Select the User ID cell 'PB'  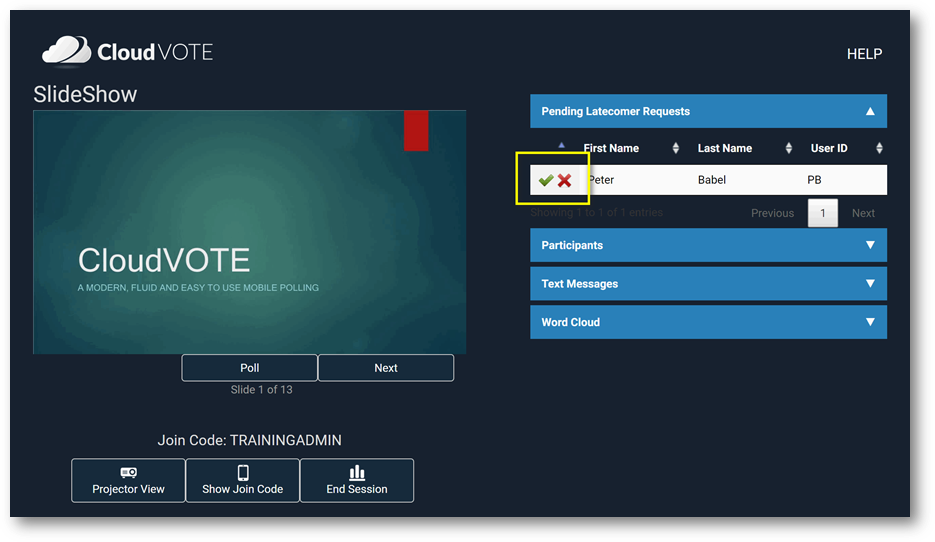click(814, 180)
